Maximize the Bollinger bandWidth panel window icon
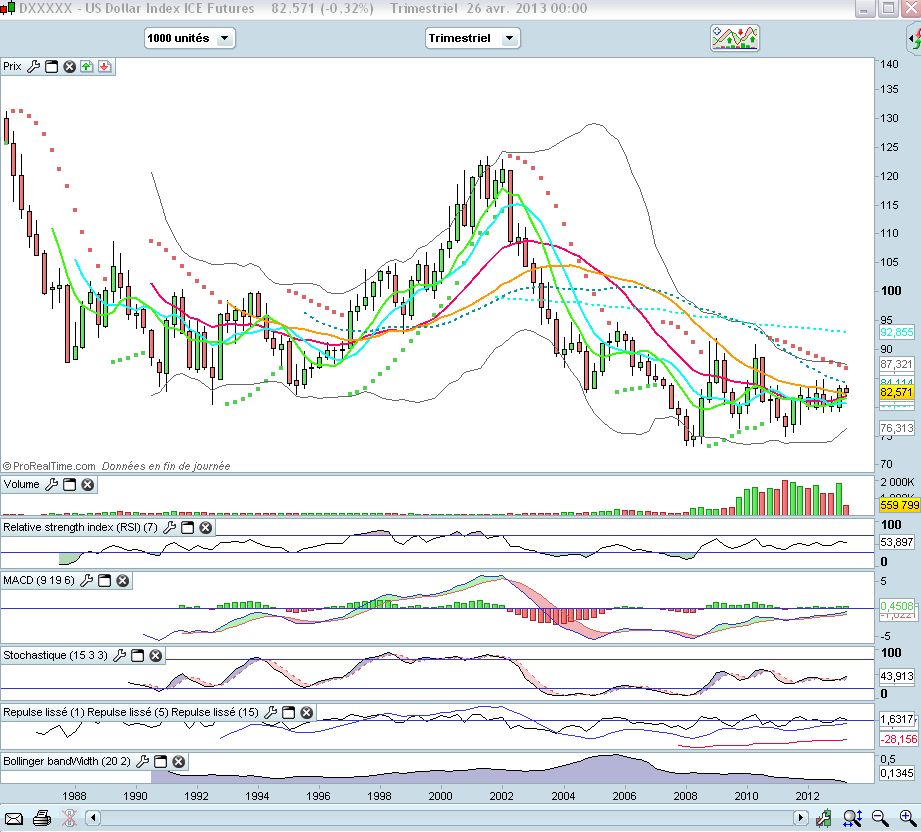Screen dimensions: 921x832 point(160,761)
